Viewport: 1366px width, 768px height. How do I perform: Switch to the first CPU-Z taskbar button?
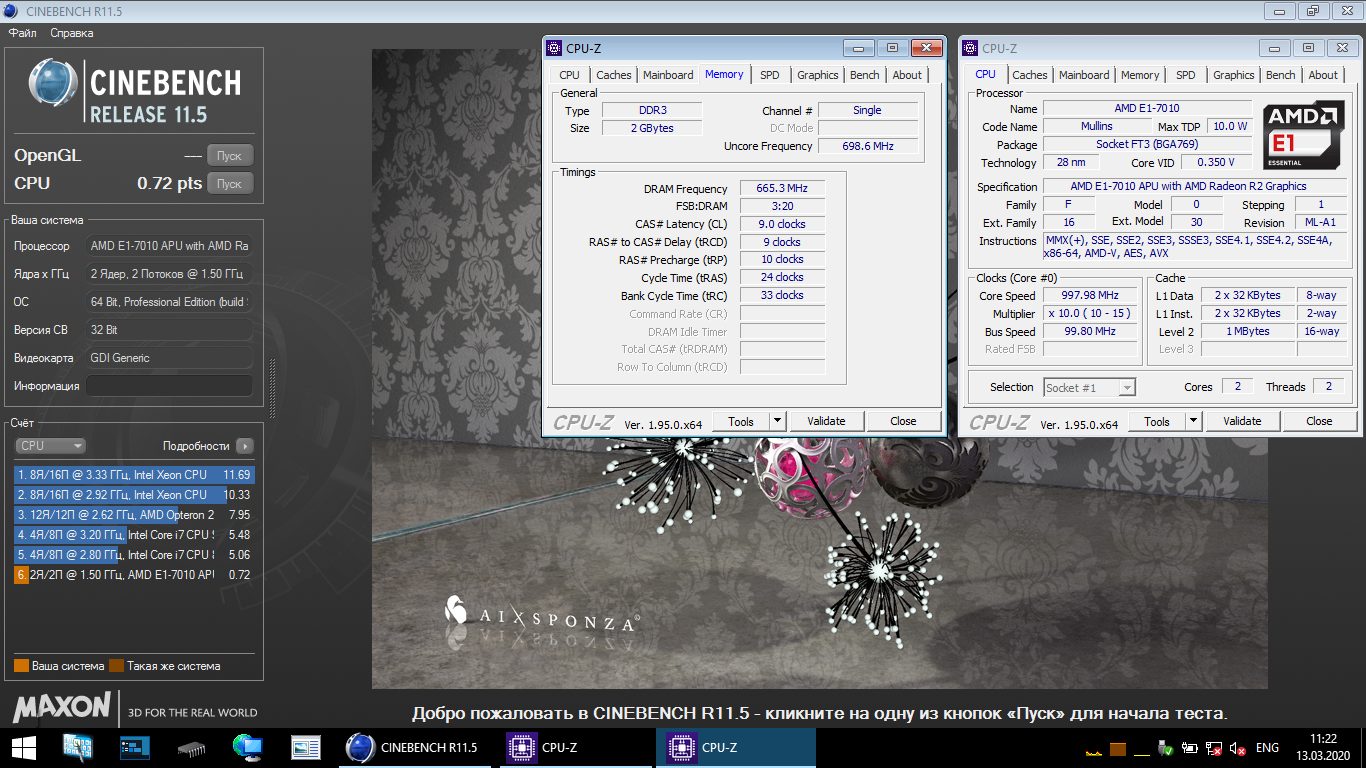coord(575,747)
